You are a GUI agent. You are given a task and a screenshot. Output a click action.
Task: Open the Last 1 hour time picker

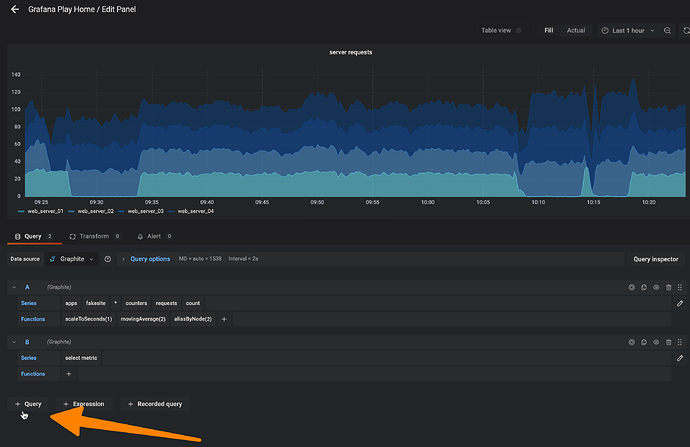point(628,30)
